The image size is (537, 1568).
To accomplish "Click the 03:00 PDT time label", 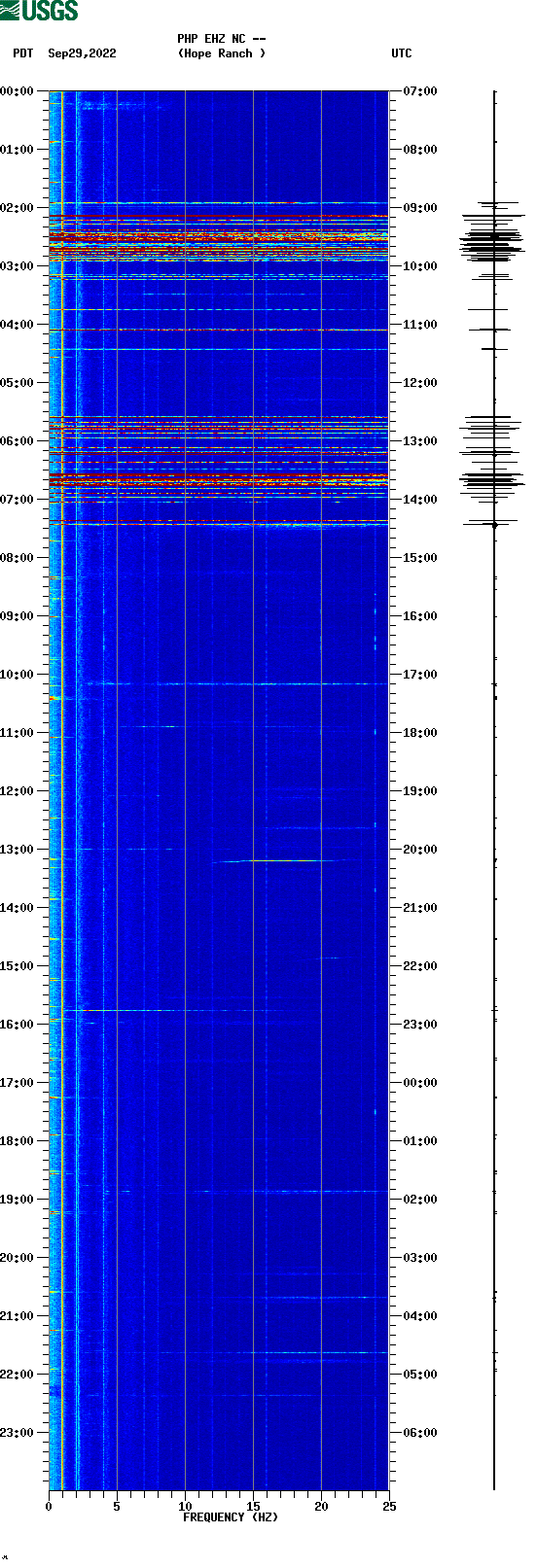I will [17, 266].
